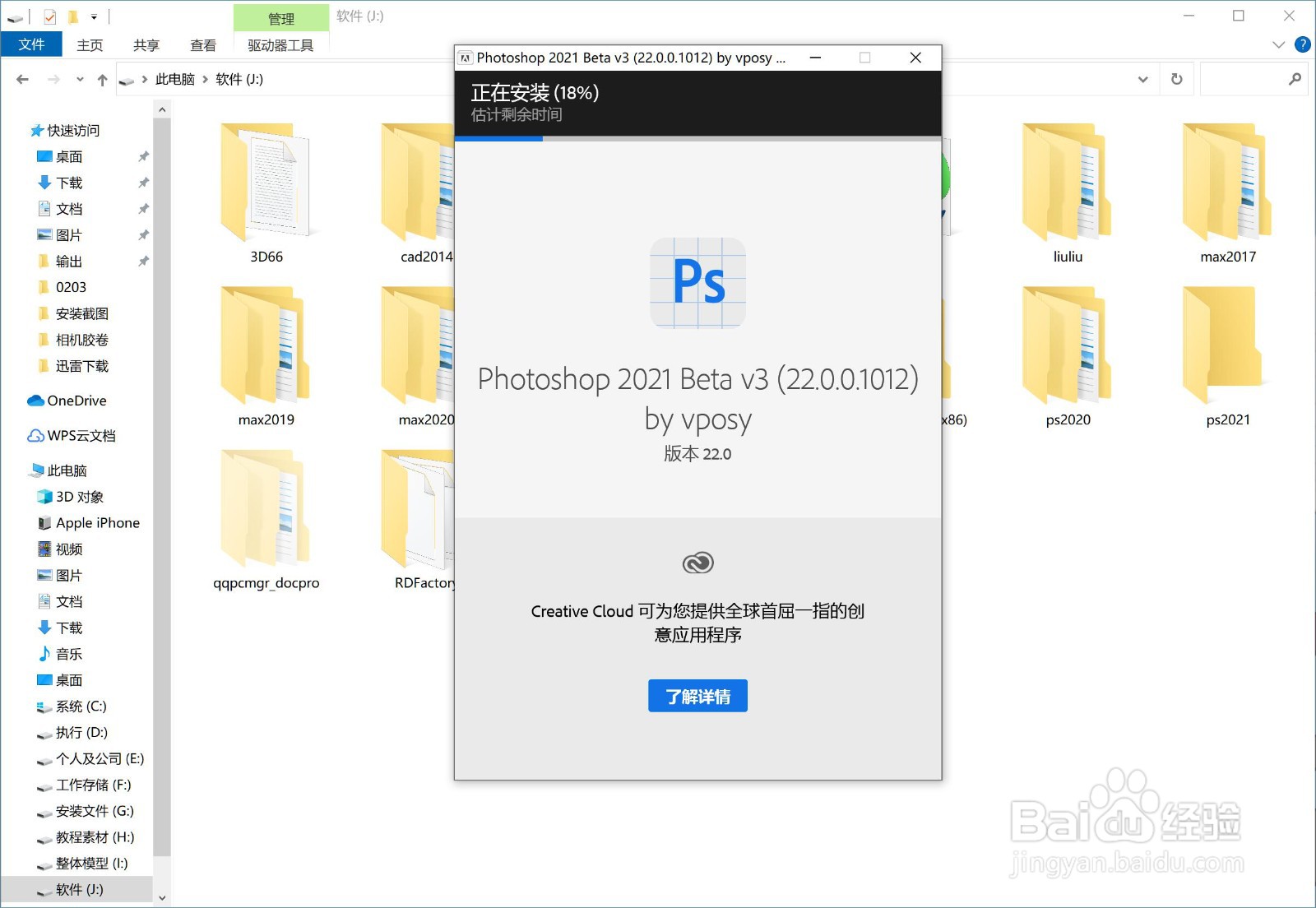Click the 了解详情 button

coord(697,696)
